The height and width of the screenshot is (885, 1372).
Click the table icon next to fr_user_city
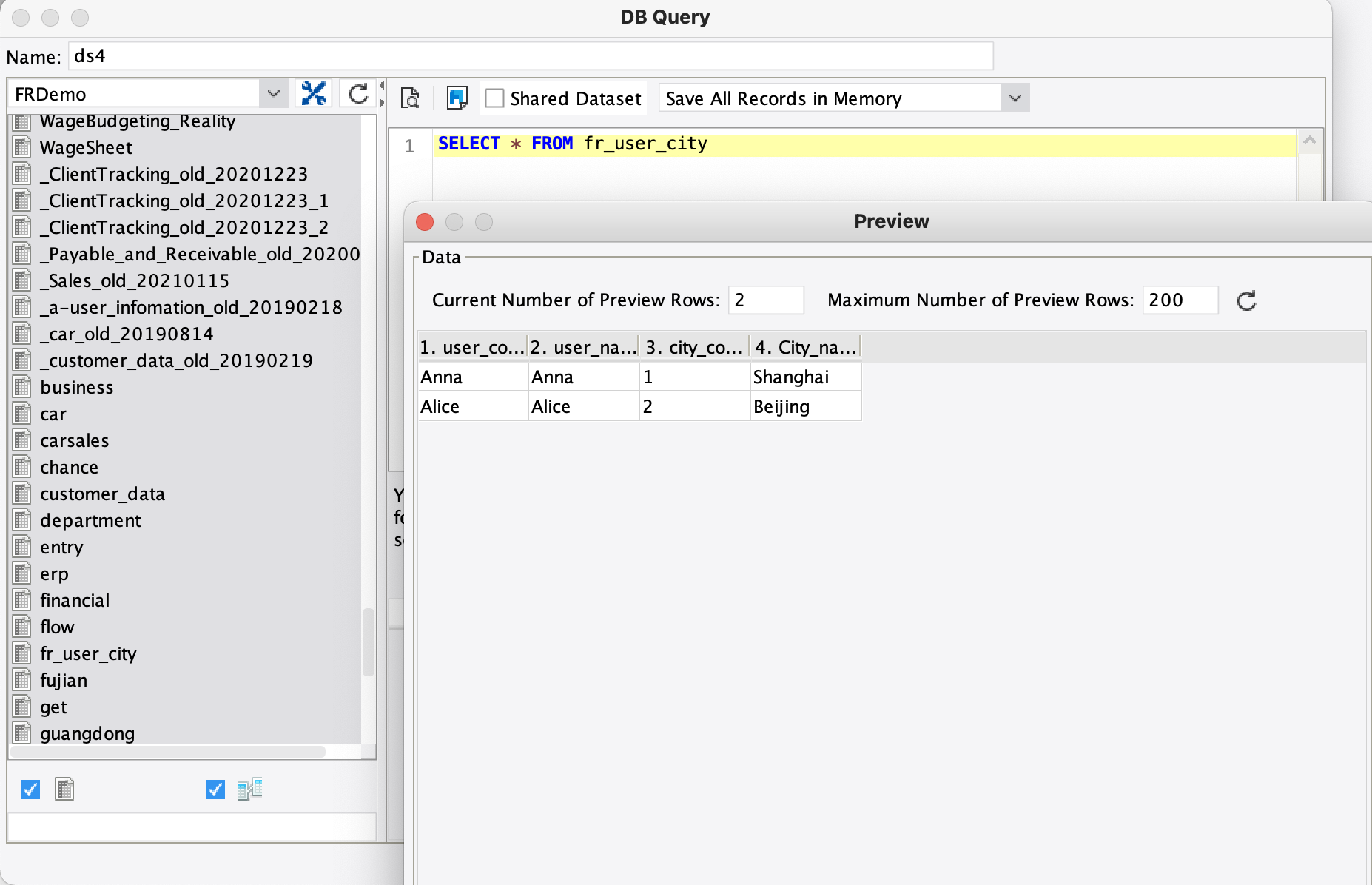coord(22,653)
